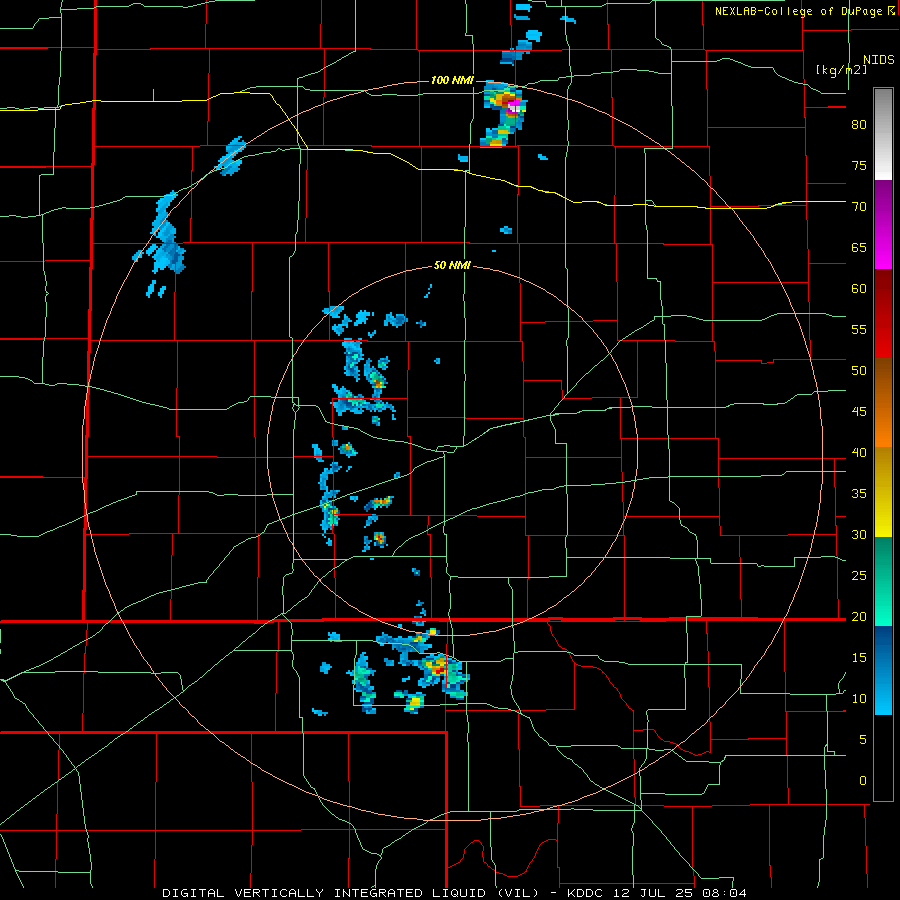Click the 100 NMI range ring label

(x=452, y=80)
